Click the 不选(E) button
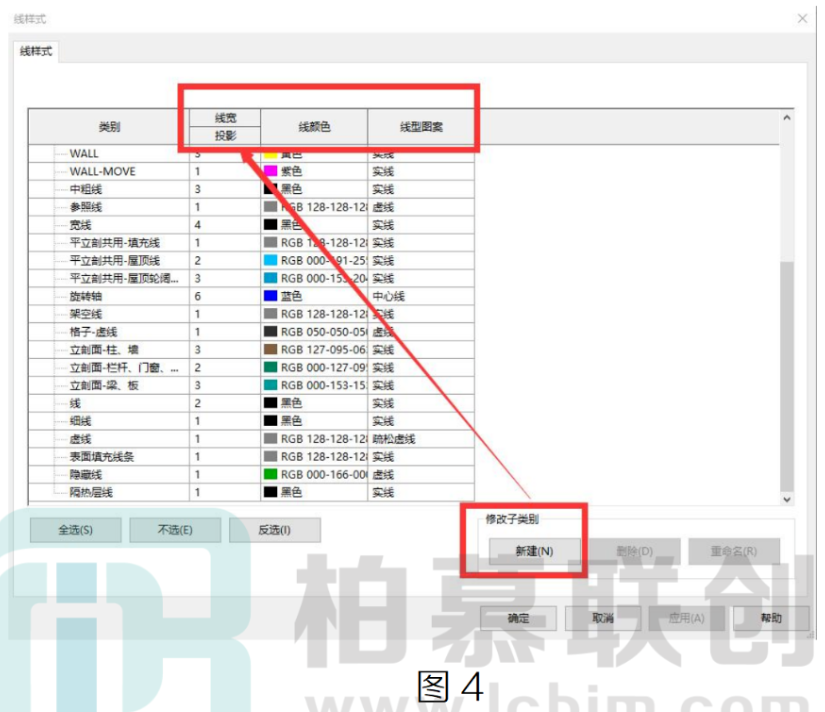 (x=175, y=530)
